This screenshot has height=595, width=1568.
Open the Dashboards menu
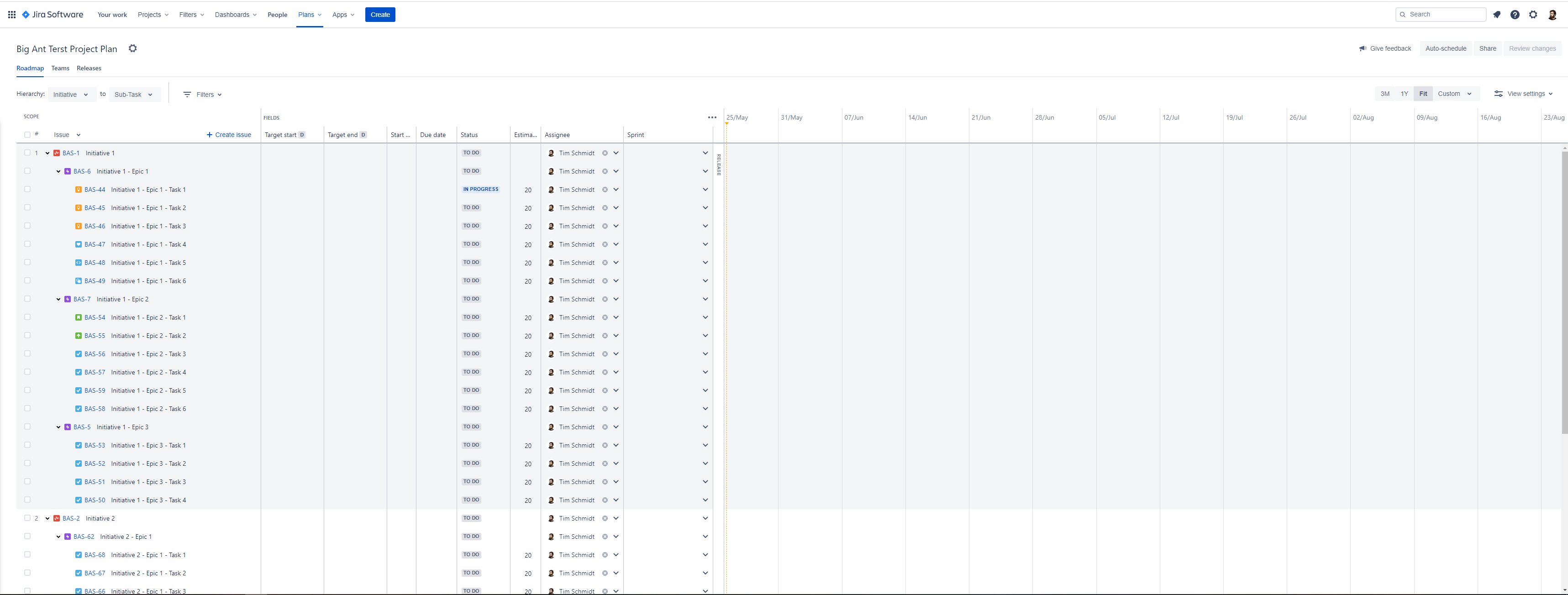(x=236, y=15)
